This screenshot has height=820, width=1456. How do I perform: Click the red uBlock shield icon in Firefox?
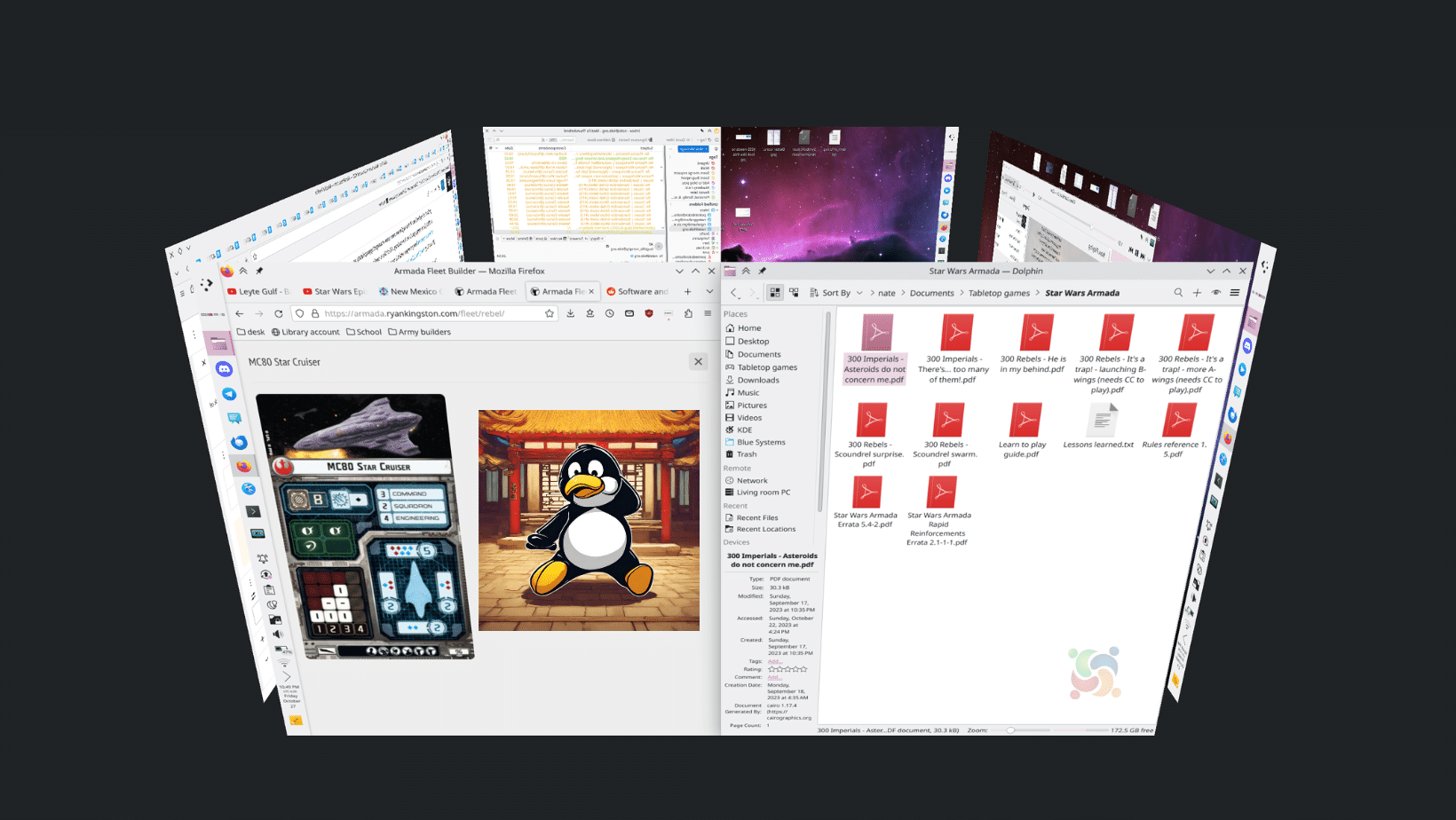point(649,313)
